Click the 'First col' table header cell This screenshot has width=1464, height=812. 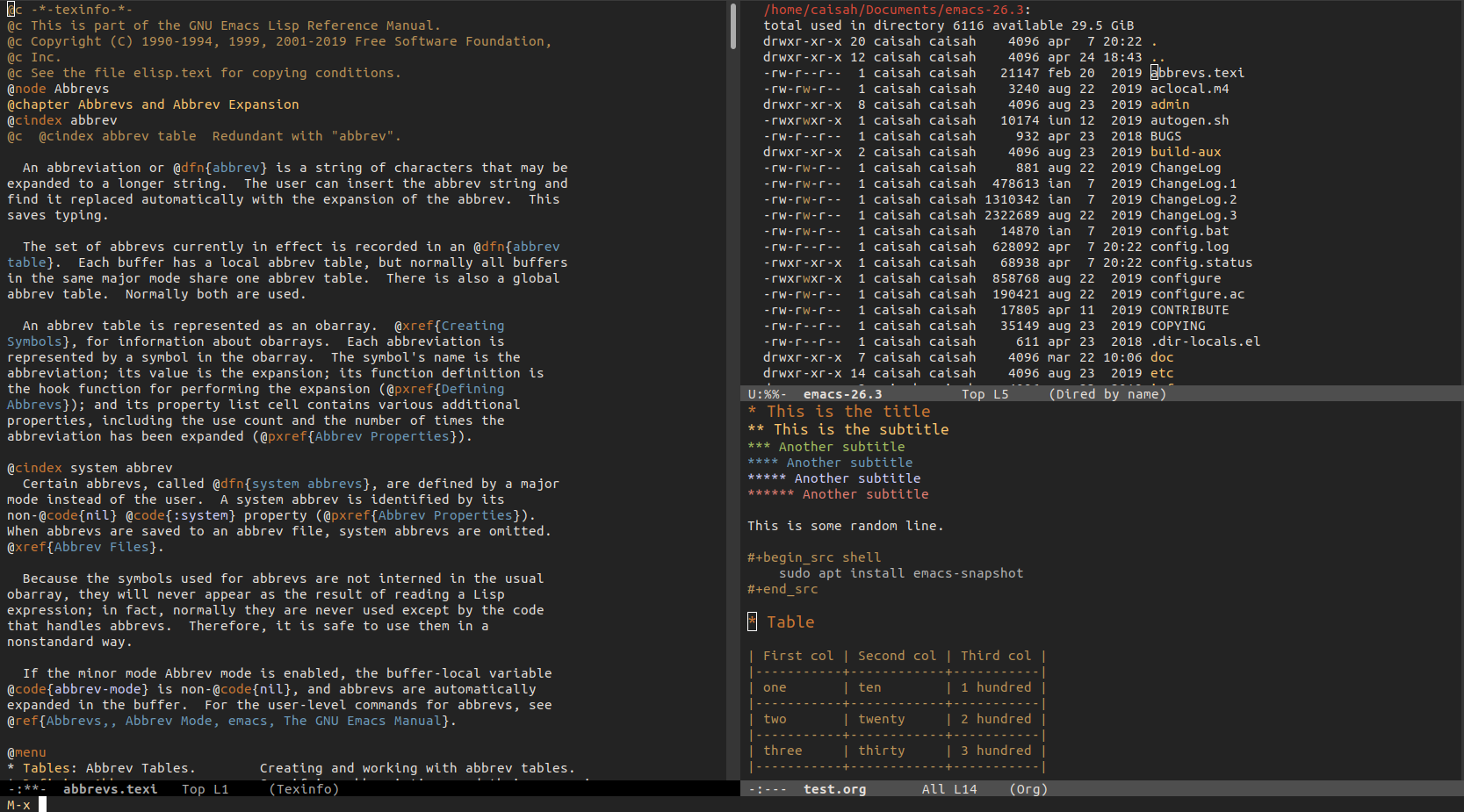tap(798, 656)
